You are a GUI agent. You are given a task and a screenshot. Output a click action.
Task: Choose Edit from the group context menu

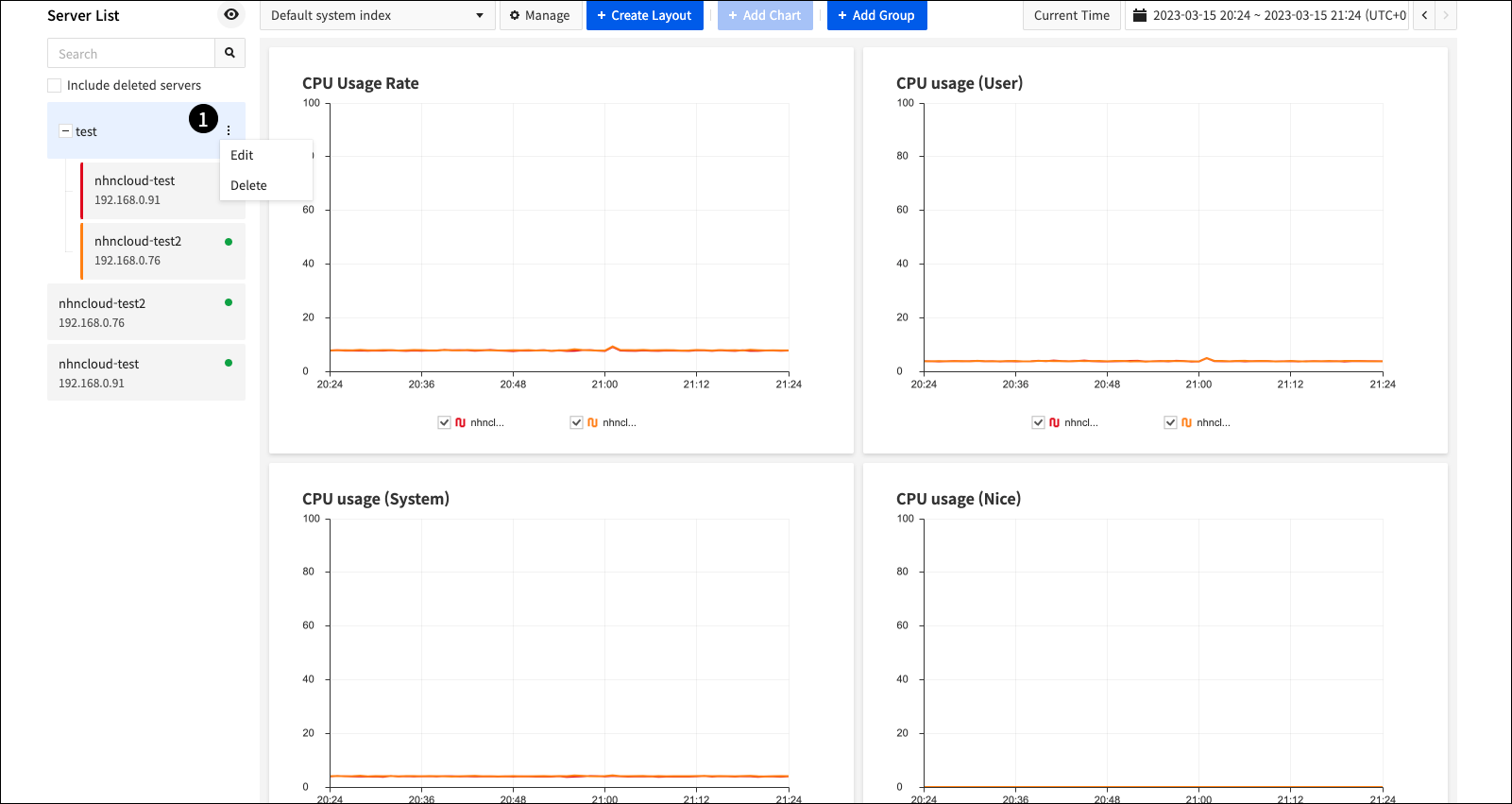(x=243, y=155)
